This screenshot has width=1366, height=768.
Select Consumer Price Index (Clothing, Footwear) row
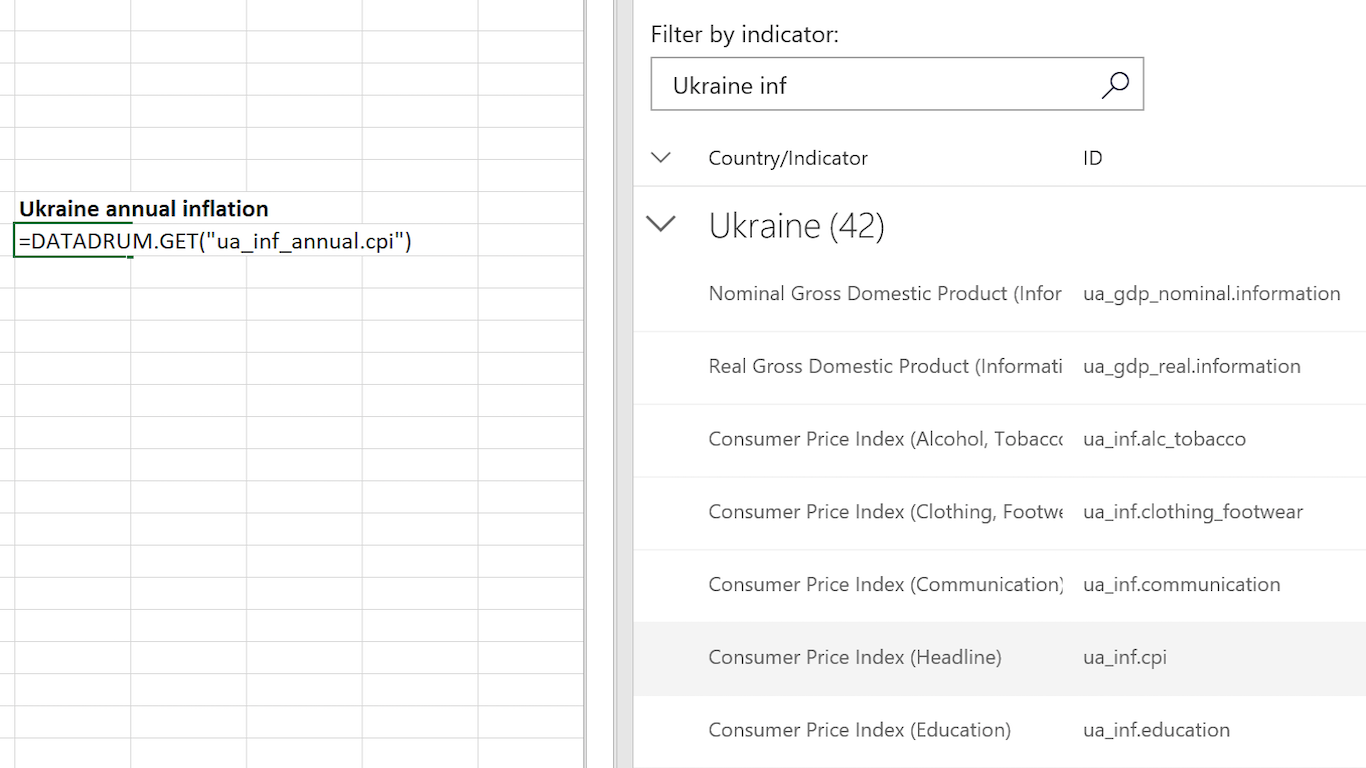(x=1000, y=513)
